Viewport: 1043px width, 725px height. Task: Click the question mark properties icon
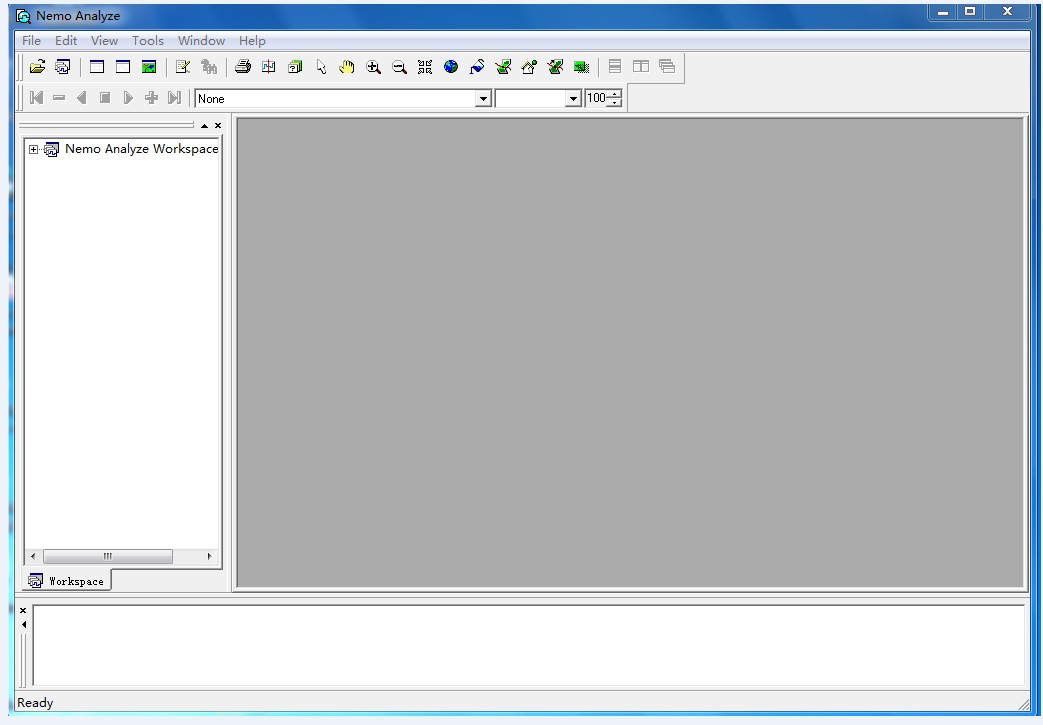tap(295, 67)
